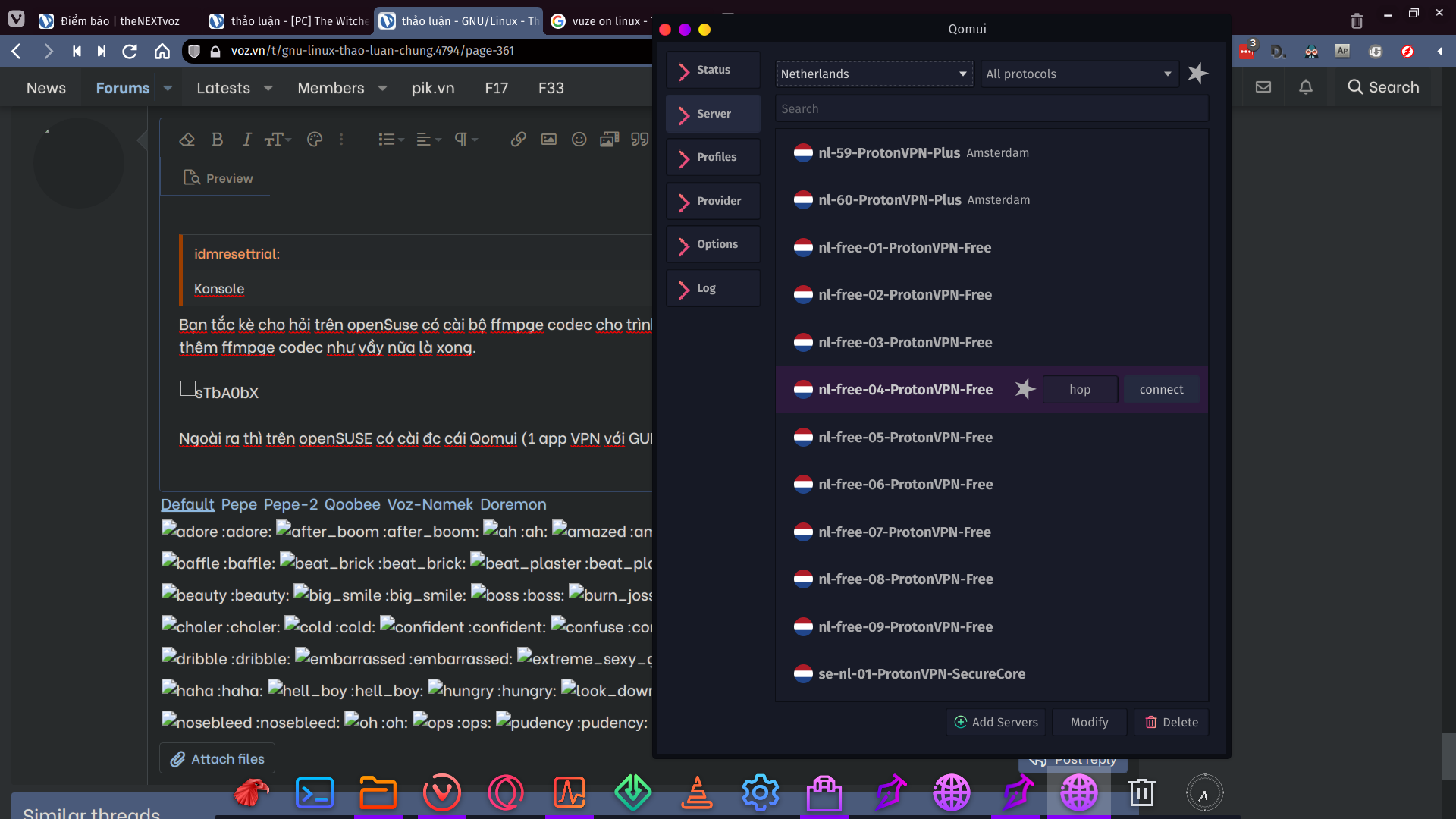Click the insert media gallery icon

[609, 139]
